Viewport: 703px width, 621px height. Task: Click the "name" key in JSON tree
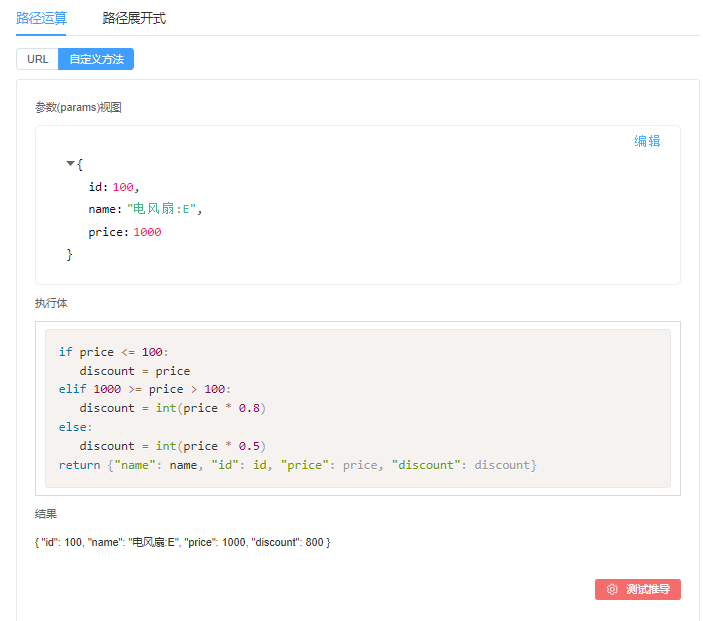pos(104,209)
